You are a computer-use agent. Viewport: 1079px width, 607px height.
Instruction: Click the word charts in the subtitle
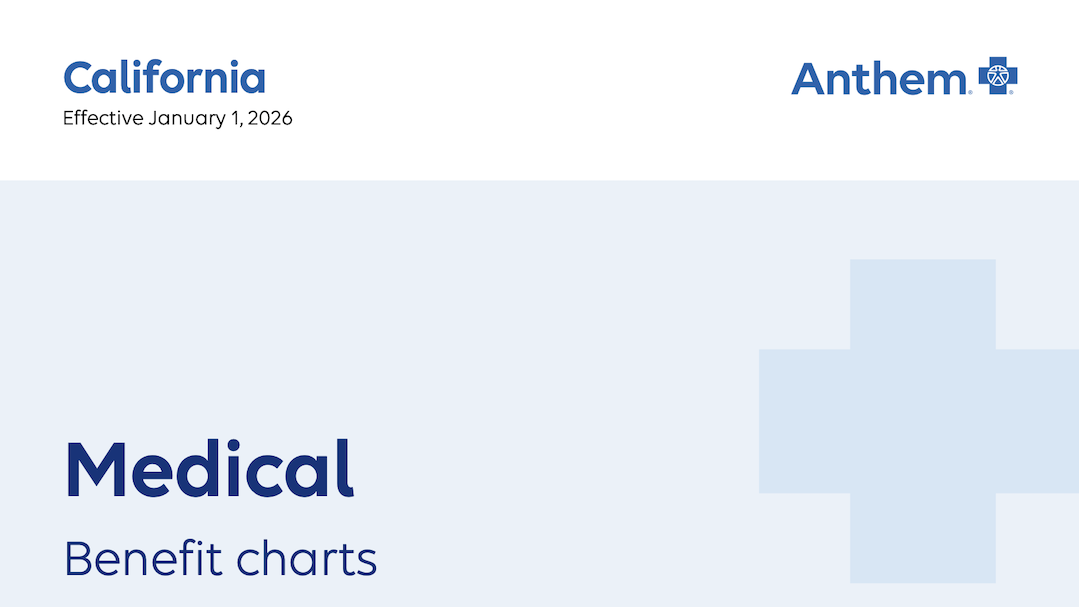307,560
